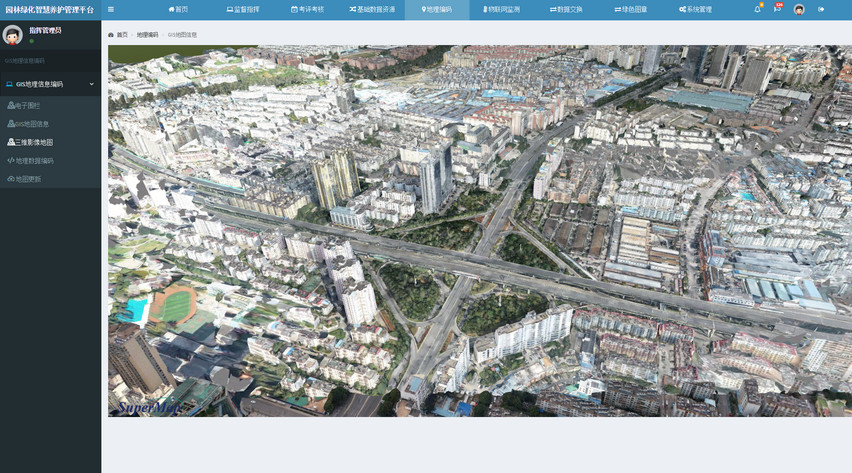Image resolution: width=852 pixels, height=473 pixels.
Task: Open the notification bell icon
Action: pos(757,9)
